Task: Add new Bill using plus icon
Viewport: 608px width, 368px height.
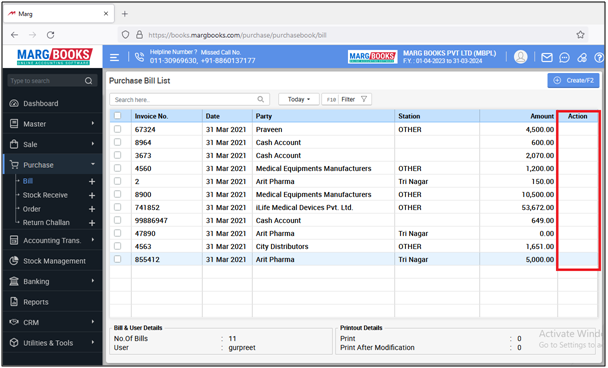Action: (92, 181)
